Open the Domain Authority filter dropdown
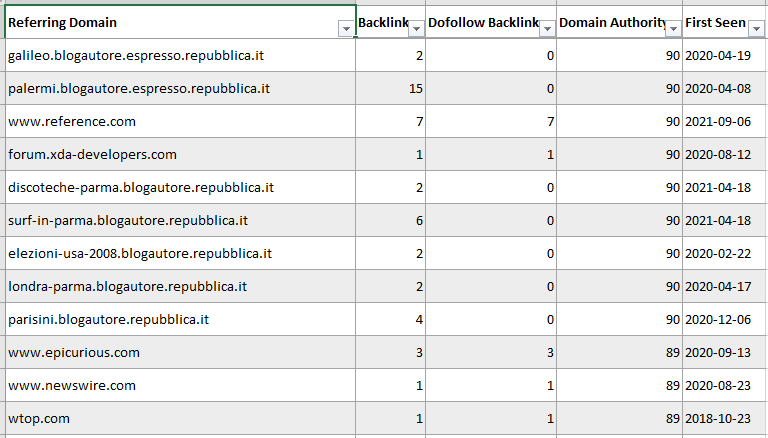This screenshot has width=768, height=438. (673, 30)
